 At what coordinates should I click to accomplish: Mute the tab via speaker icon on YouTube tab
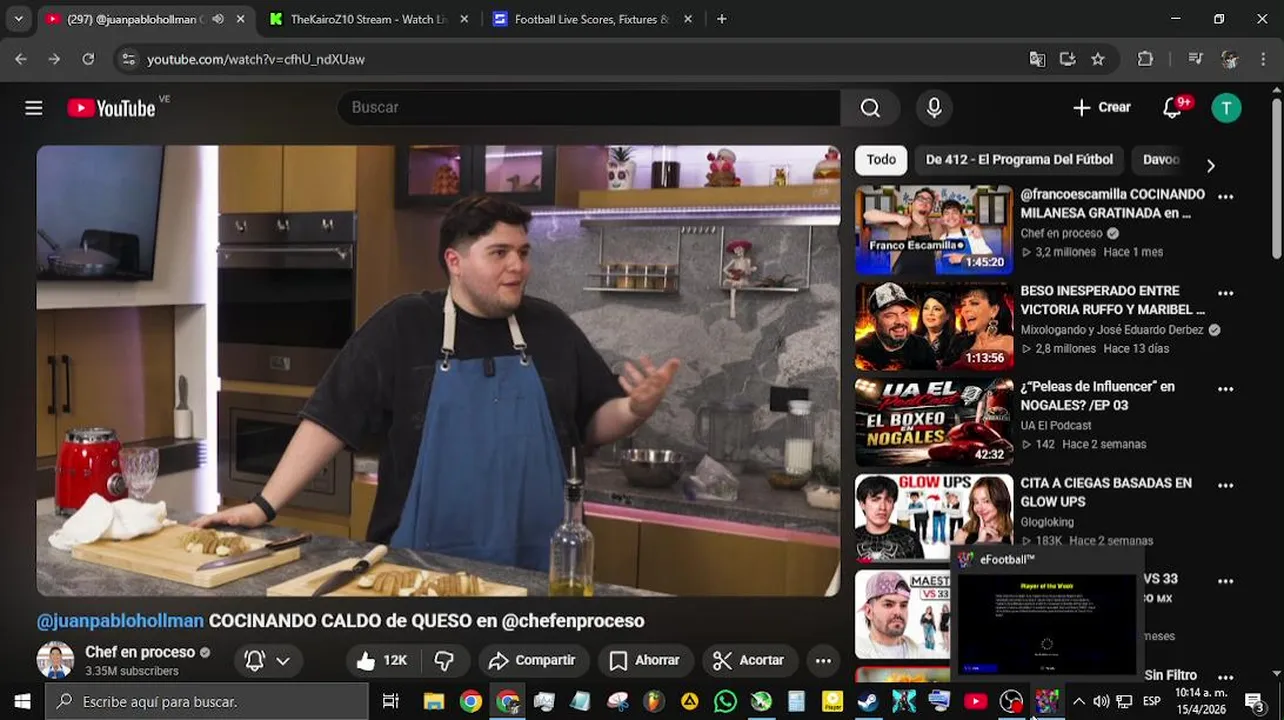tap(218, 19)
